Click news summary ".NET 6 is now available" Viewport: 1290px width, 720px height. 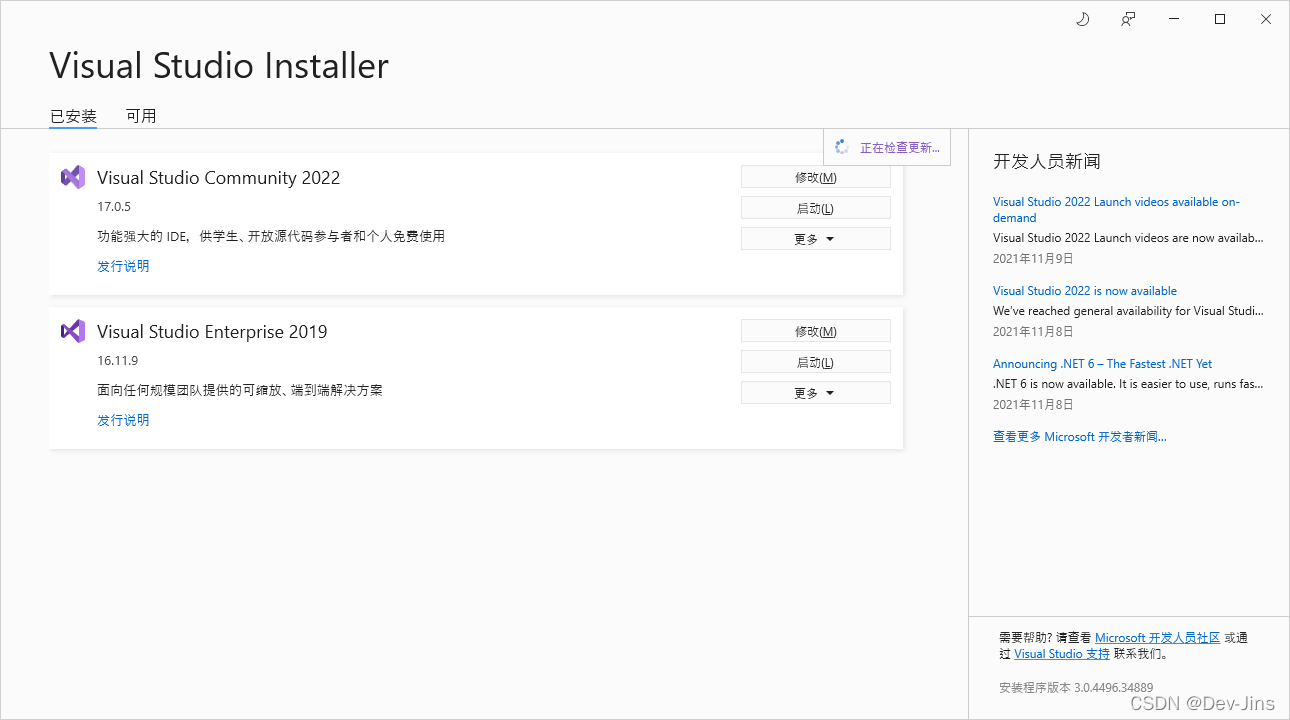click(1128, 384)
